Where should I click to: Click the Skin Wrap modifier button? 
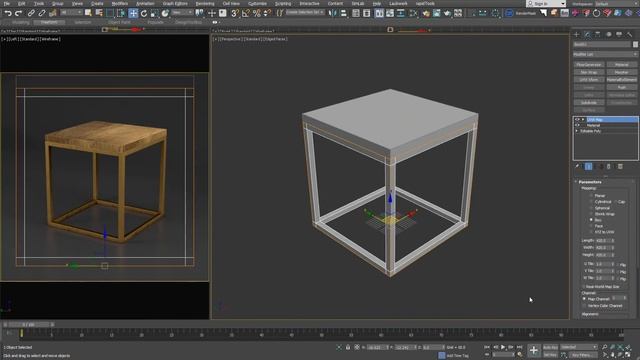click(x=588, y=72)
